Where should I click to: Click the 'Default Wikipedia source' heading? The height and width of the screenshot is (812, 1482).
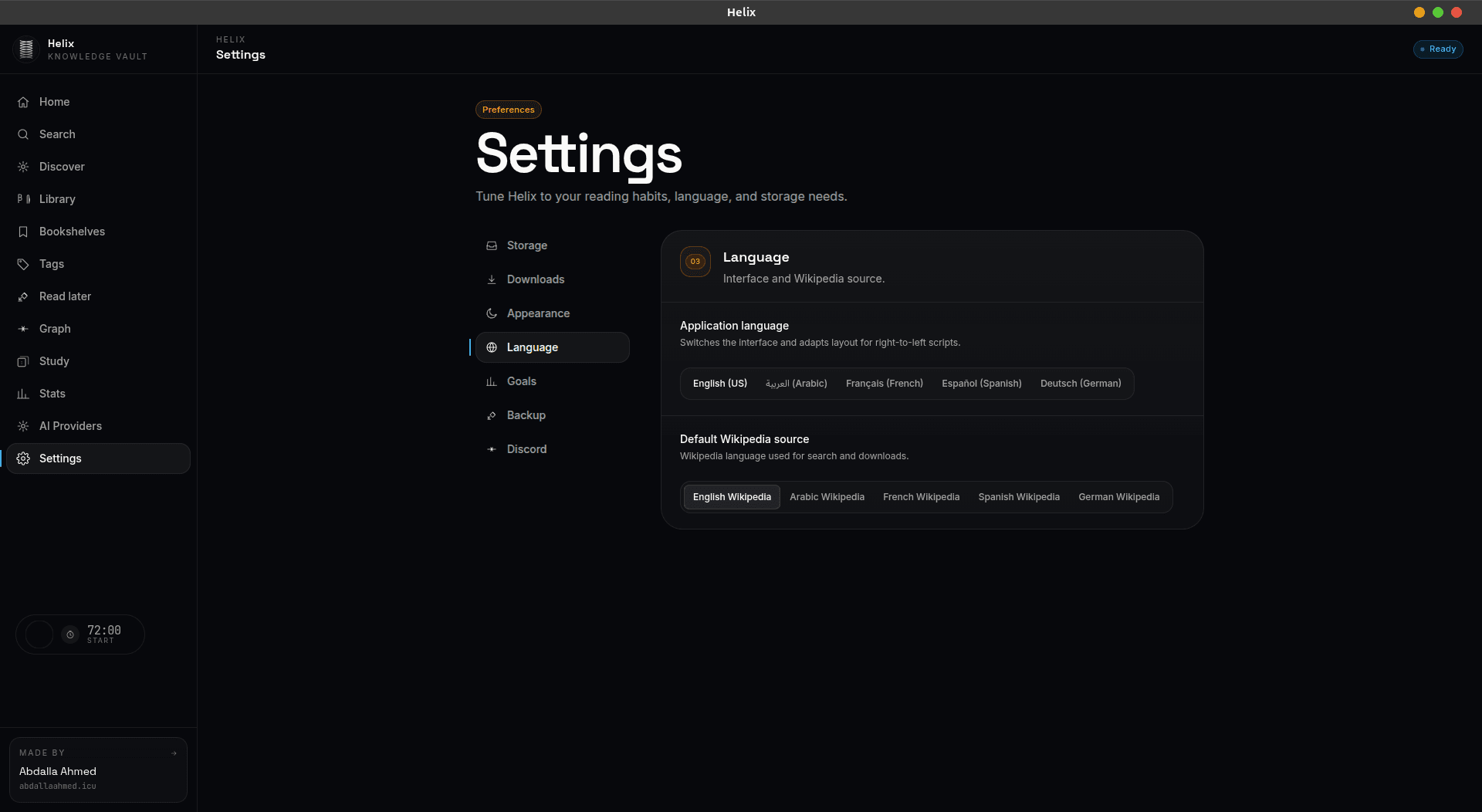(744, 439)
